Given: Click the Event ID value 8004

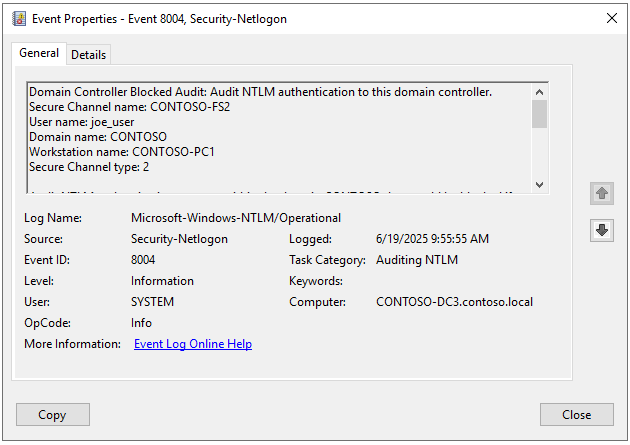Looking at the screenshot, I should pos(143,260).
